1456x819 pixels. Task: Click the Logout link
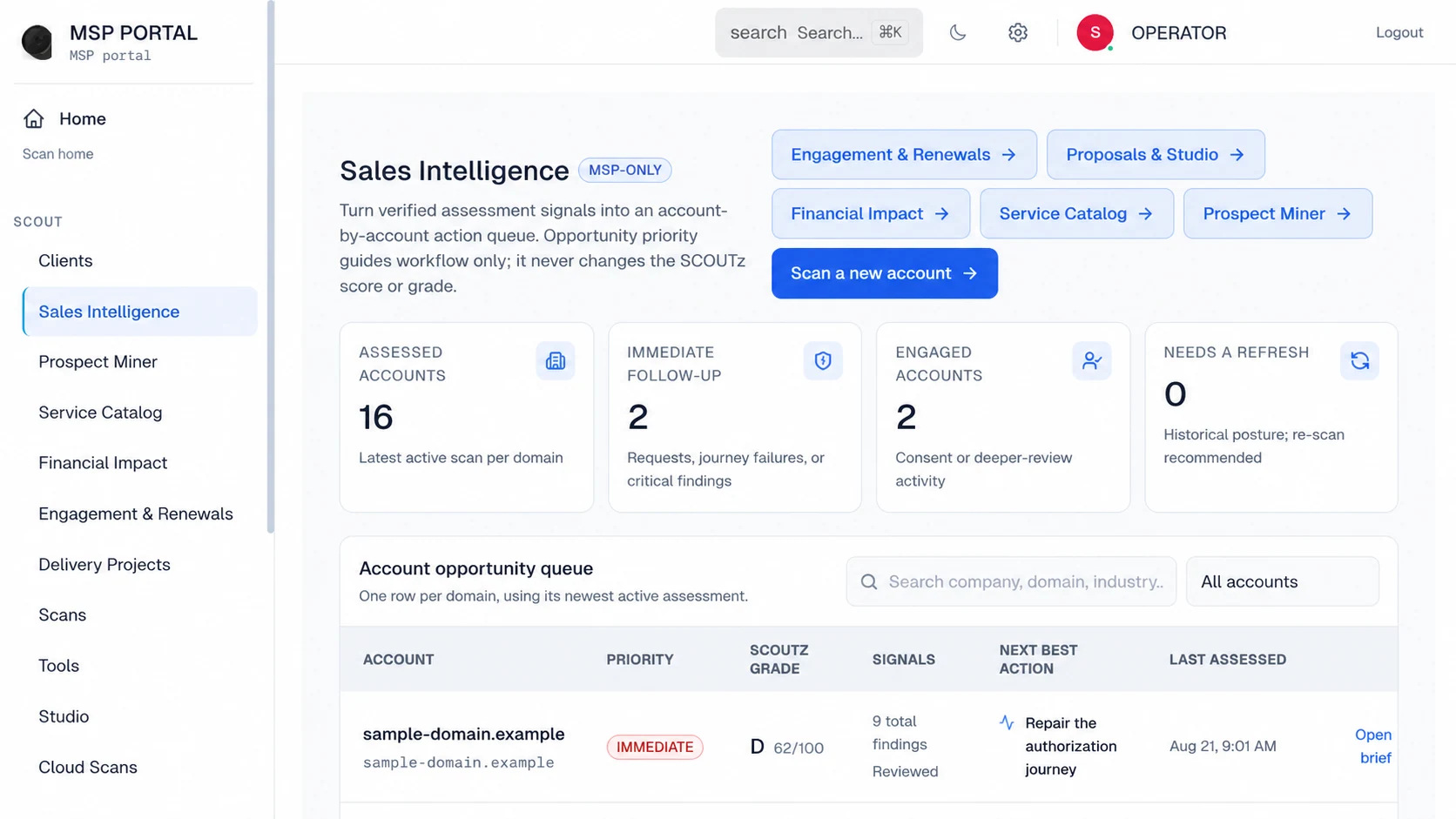coord(1399,32)
